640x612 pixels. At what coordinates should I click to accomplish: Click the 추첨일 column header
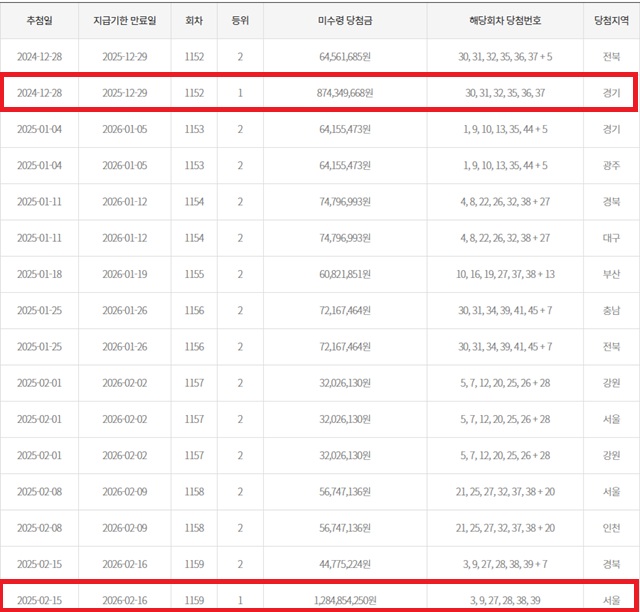[x=38, y=20]
